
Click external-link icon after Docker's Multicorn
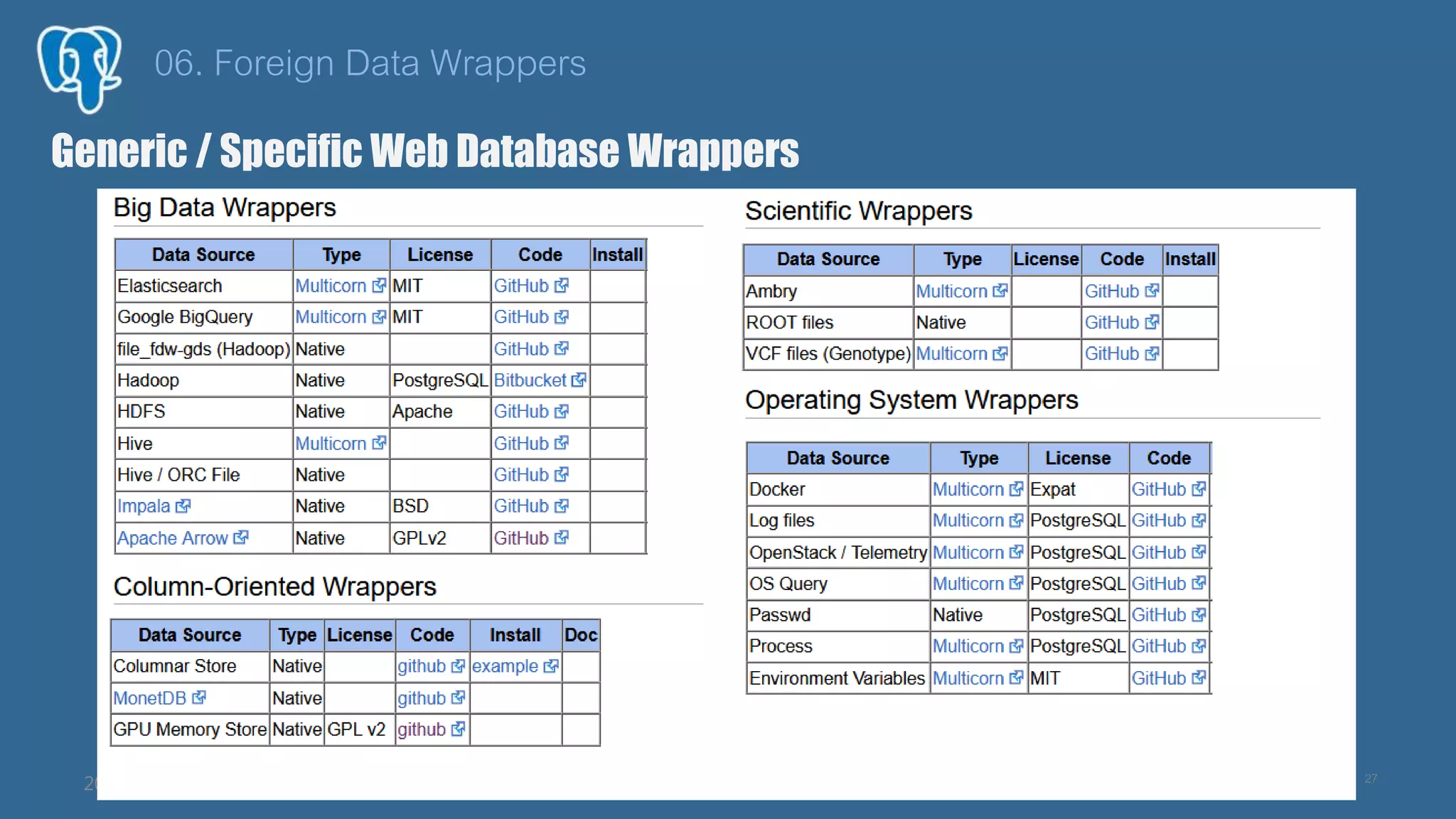click(x=1017, y=489)
